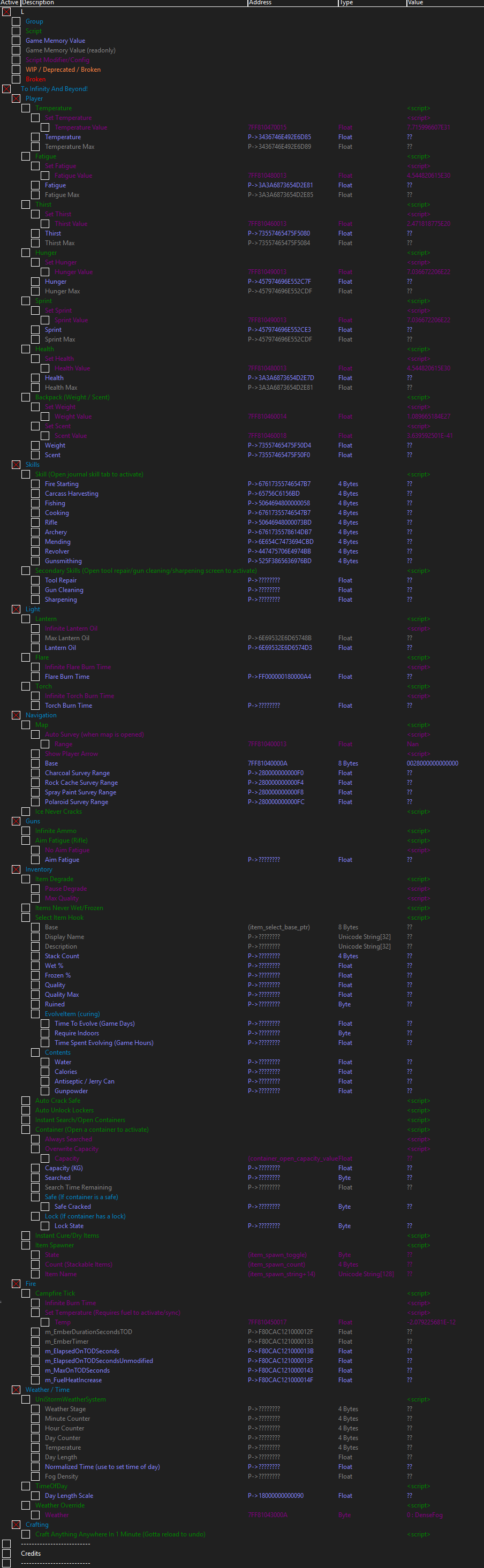The width and height of the screenshot is (484, 1568).
Task: Enable the Instant Cure/Dry Items checkbox
Action: (x=26, y=1236)
